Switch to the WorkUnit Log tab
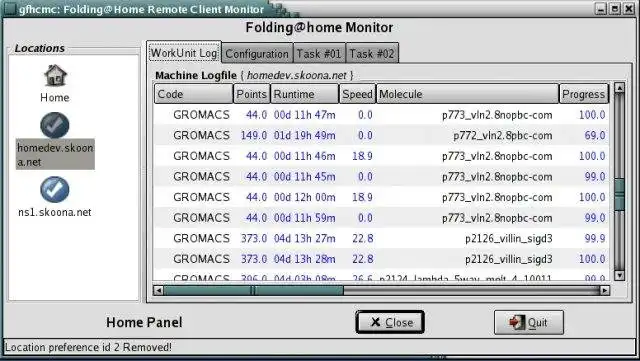 pos(184,53)
